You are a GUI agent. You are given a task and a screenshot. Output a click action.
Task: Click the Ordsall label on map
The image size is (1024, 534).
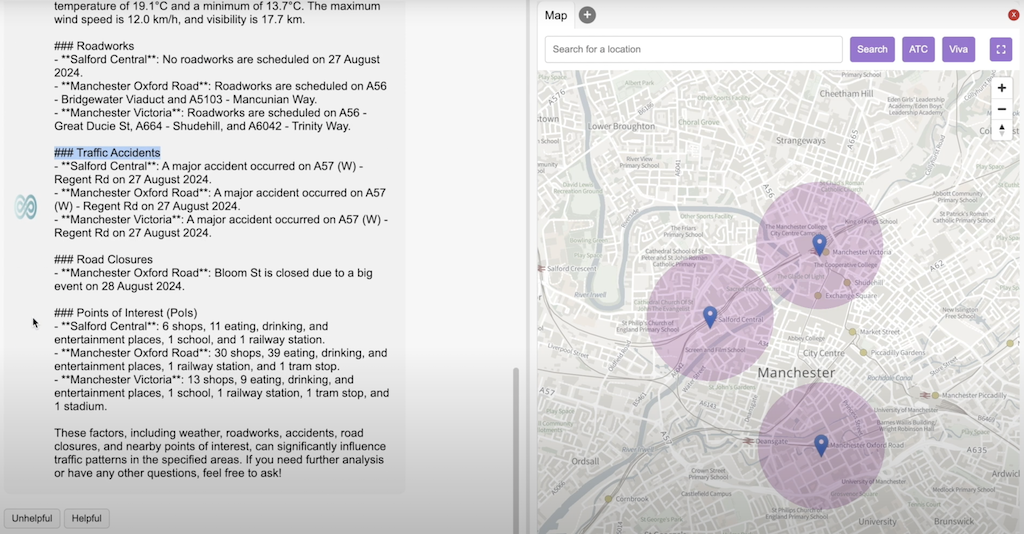(x=585, y=461)
